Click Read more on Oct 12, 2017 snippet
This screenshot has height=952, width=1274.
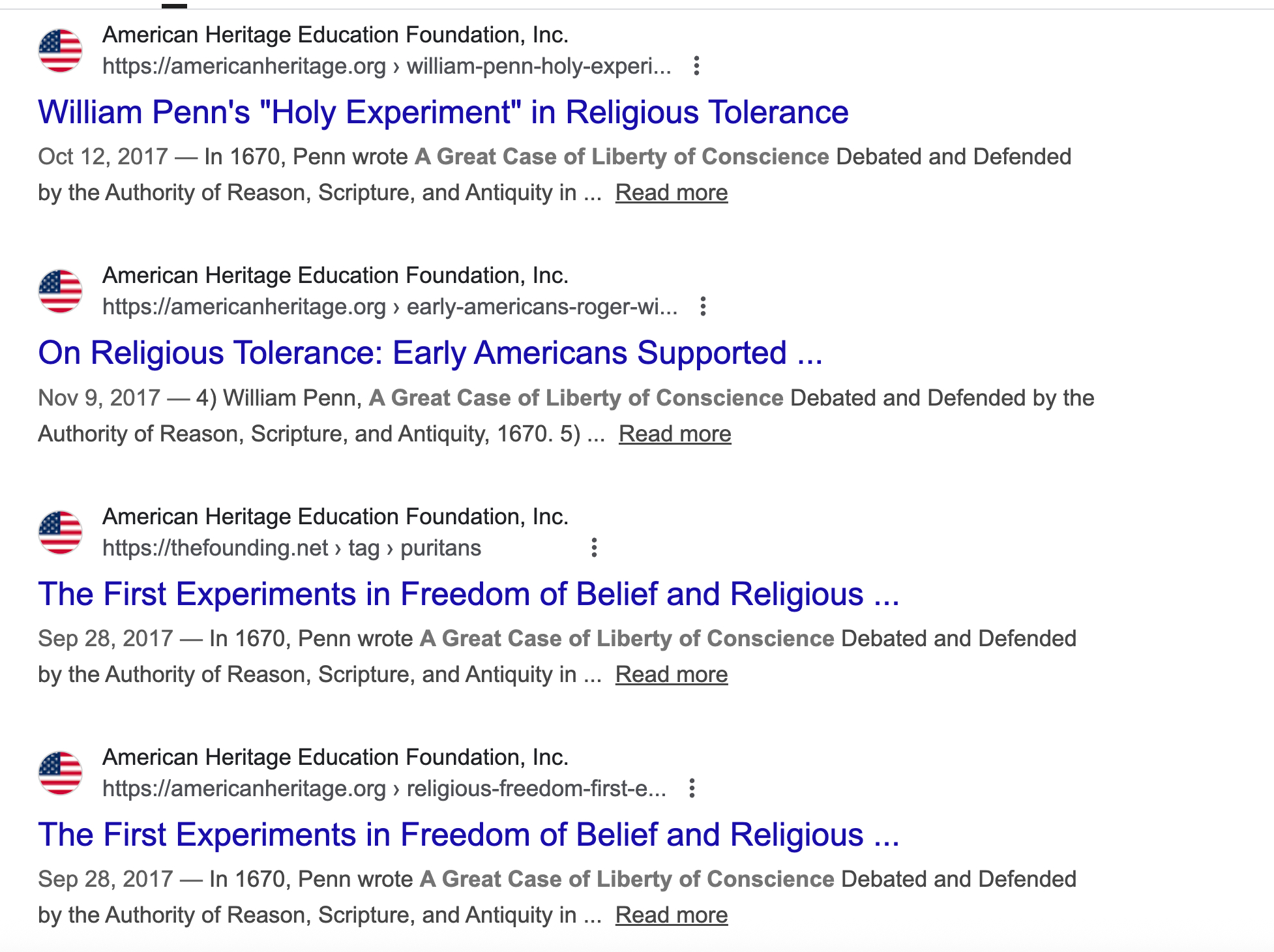coord(672,193)
